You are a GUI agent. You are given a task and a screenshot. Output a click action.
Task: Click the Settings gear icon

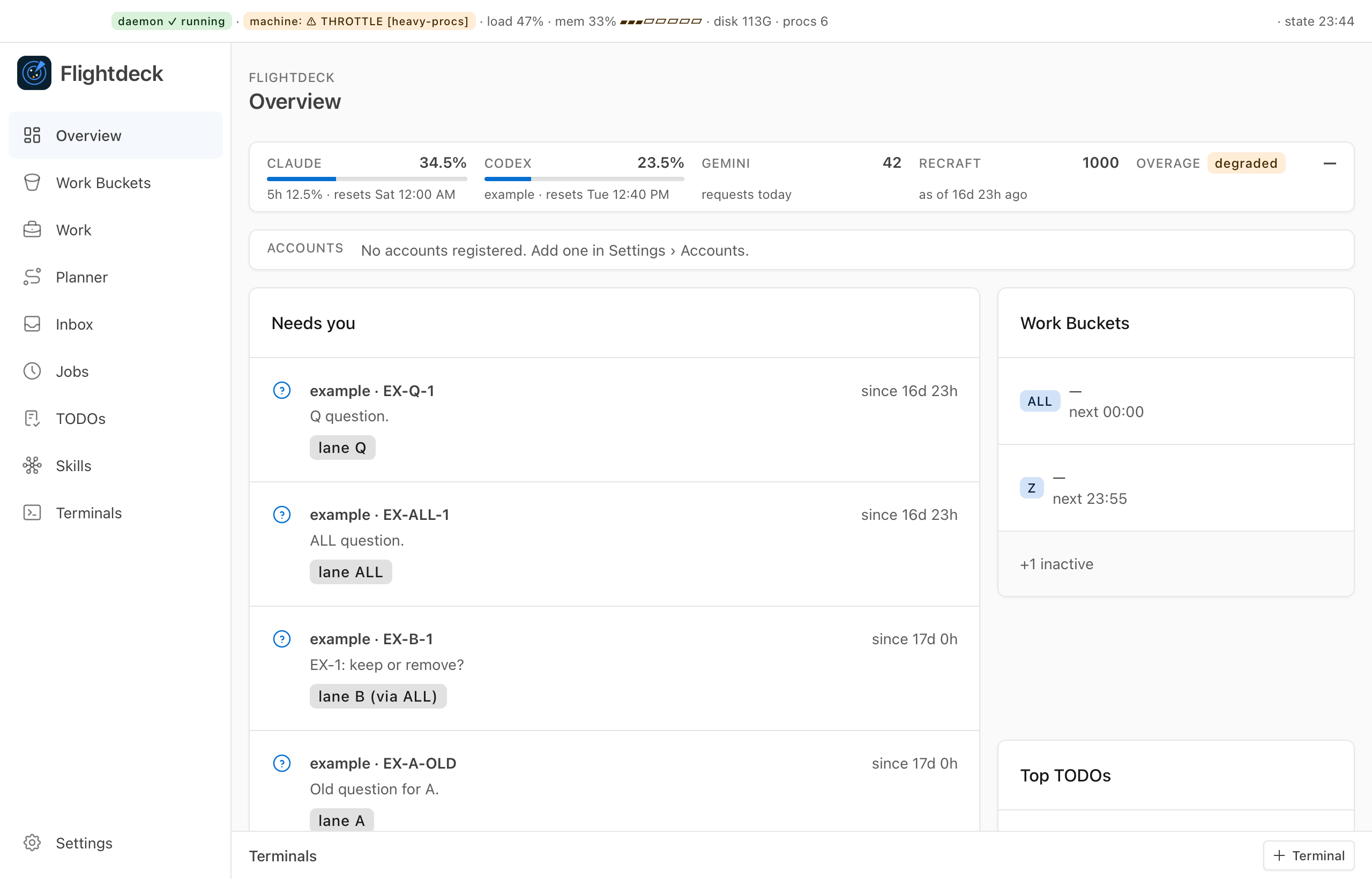tap(32, 843)
